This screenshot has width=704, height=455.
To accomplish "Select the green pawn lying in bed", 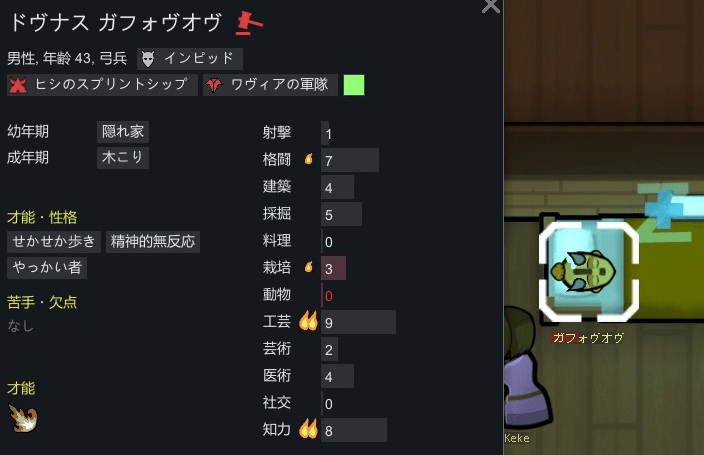I will click(x=584, y=272).
